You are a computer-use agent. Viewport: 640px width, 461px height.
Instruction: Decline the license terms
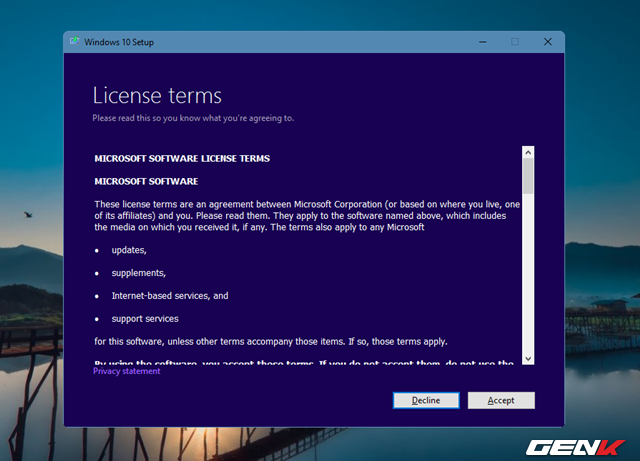[426, 400]
